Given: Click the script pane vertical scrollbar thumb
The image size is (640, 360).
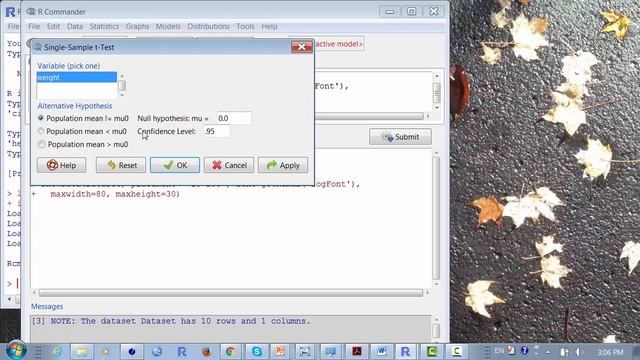Looking at the screenshot, I should pos(437,93).
